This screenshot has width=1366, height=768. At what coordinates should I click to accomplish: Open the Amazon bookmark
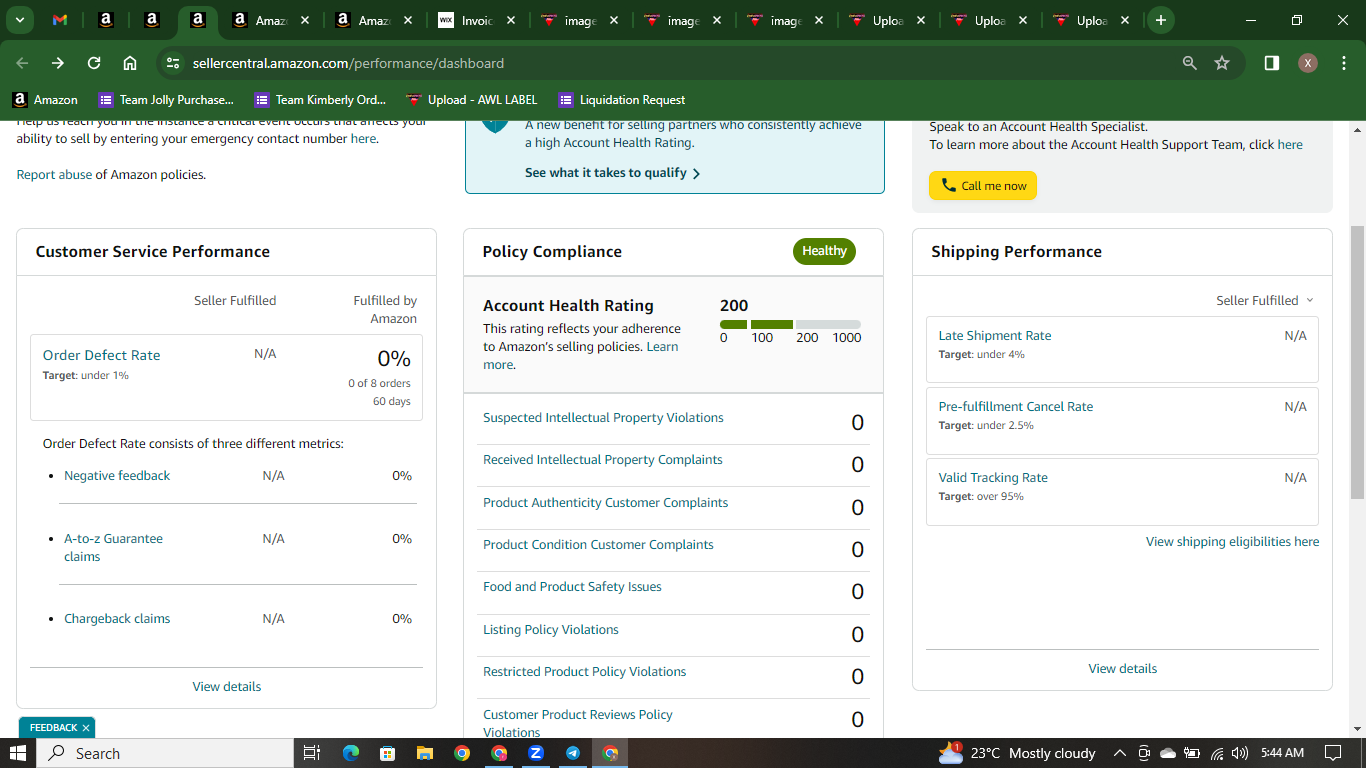[45, 100]
